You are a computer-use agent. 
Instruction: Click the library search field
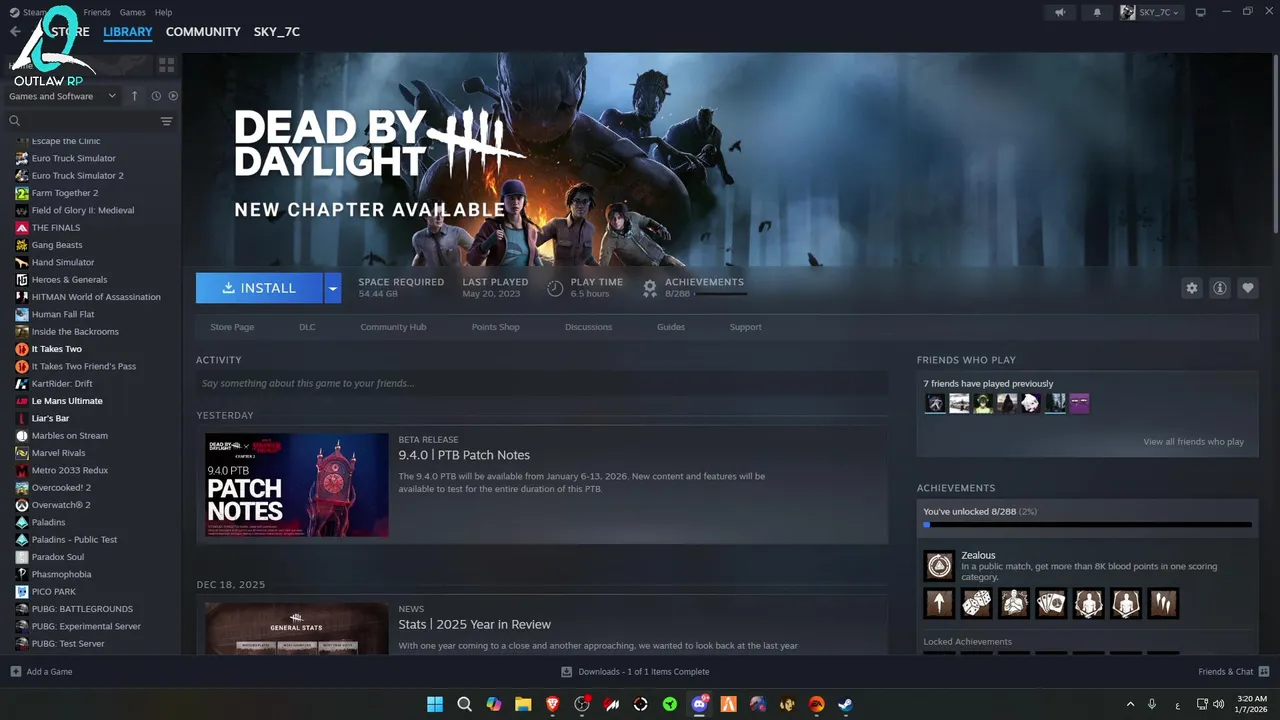pyautogui.click(x=82, y=121)
